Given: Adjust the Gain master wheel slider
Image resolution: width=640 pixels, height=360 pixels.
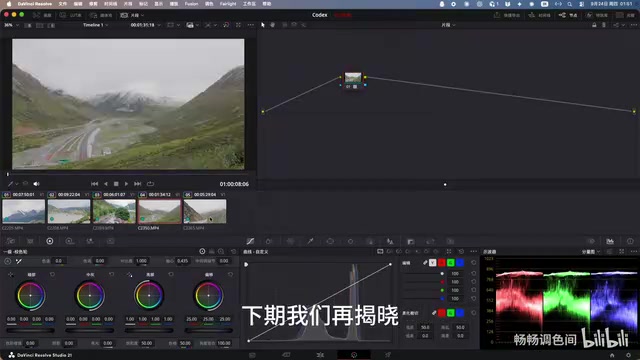Looking at the screenshot, I should point(149,330).
